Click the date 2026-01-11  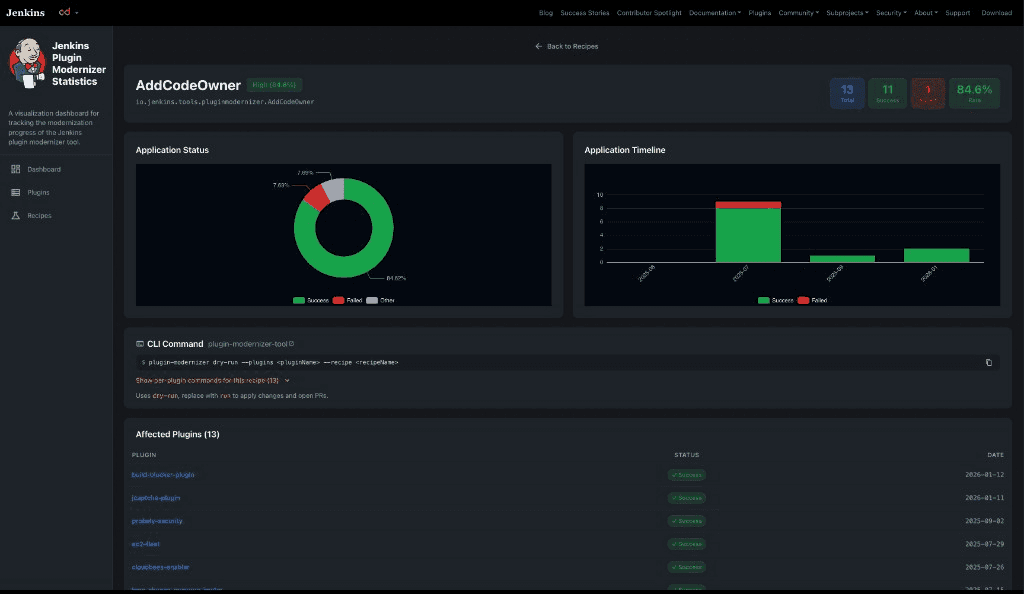pyautogui.click(x=984, y=498)
